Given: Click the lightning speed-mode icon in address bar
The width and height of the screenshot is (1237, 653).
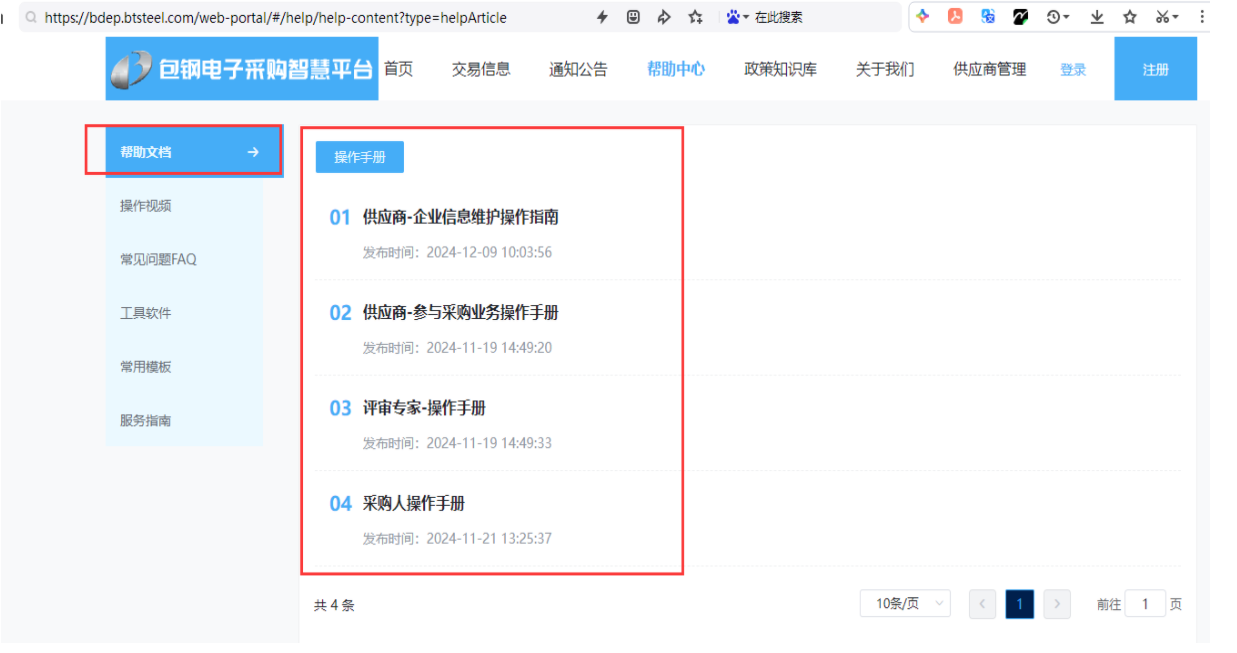Looking at the screenshot, I should [x=602, y=17].
